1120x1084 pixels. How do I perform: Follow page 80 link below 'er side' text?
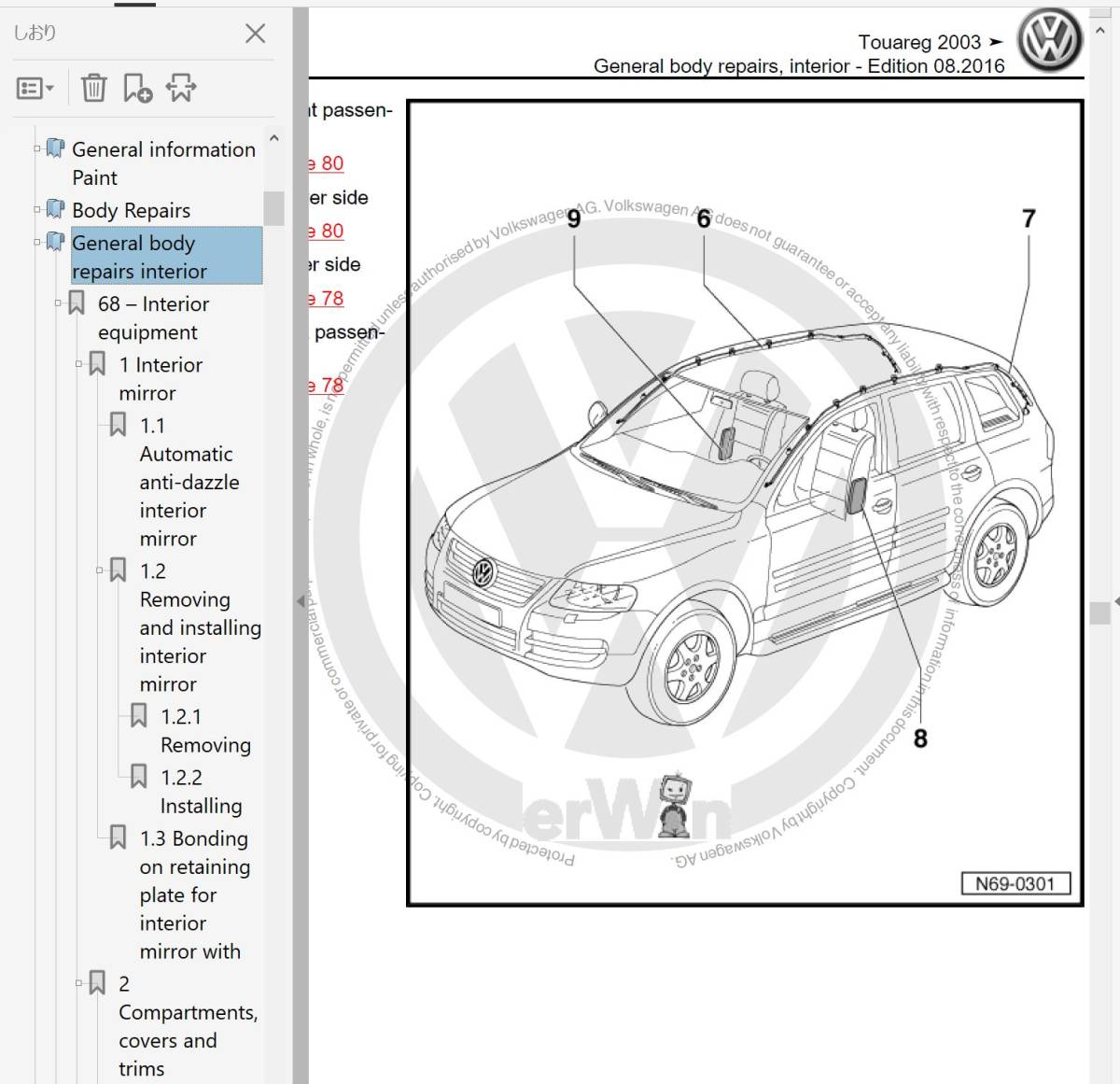(x=327, y=231)
